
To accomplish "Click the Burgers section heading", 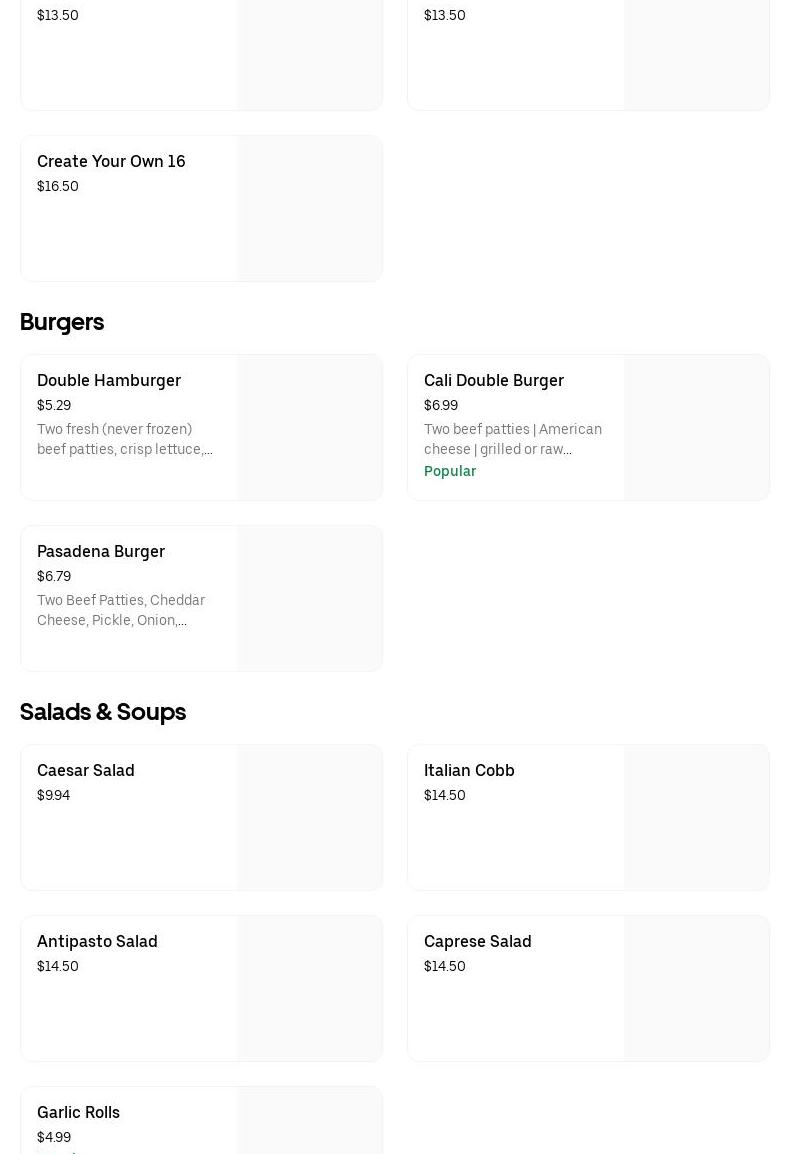I will point(62,322).
